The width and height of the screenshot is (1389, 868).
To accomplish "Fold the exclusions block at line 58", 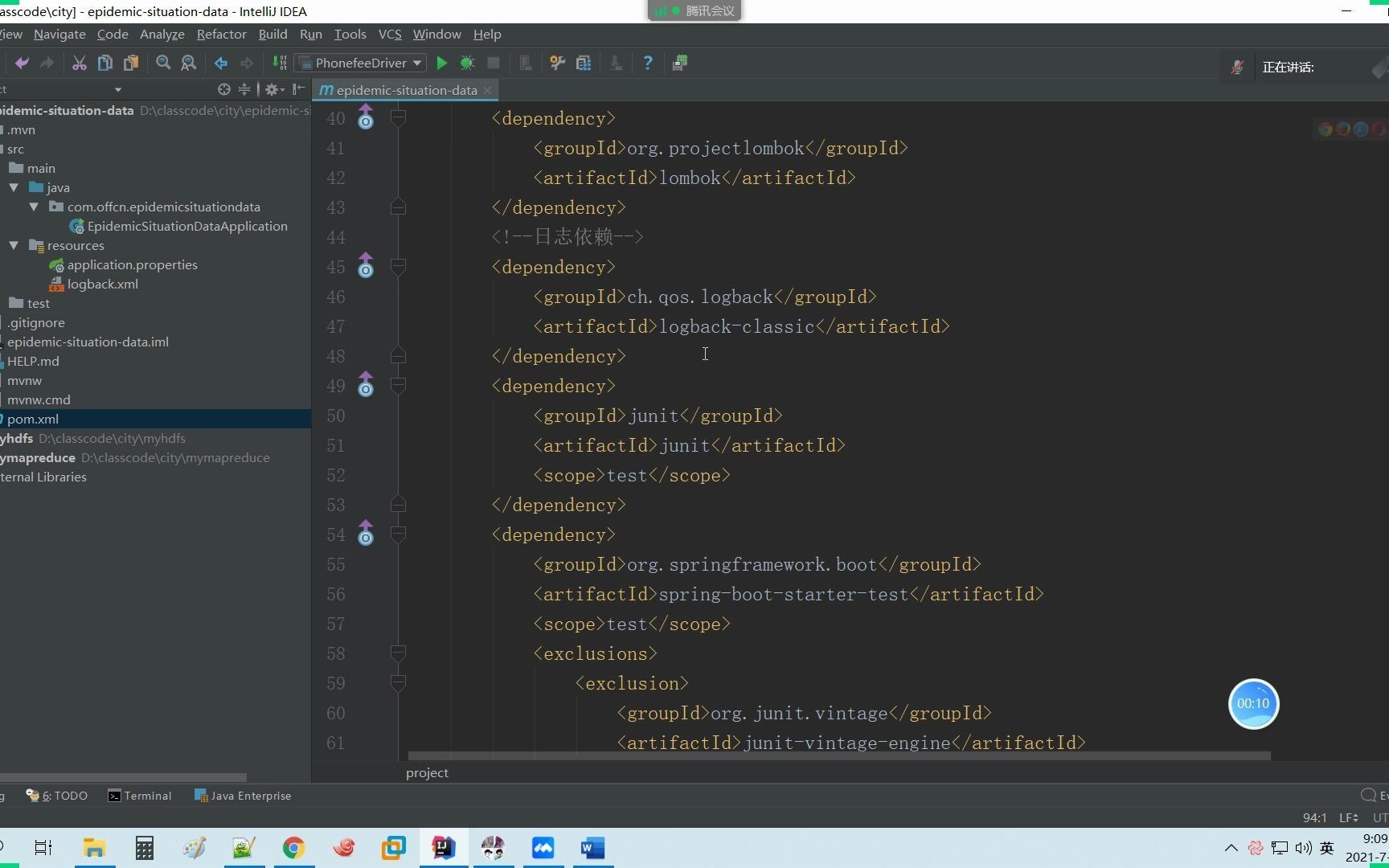I will tap(398, 653).
